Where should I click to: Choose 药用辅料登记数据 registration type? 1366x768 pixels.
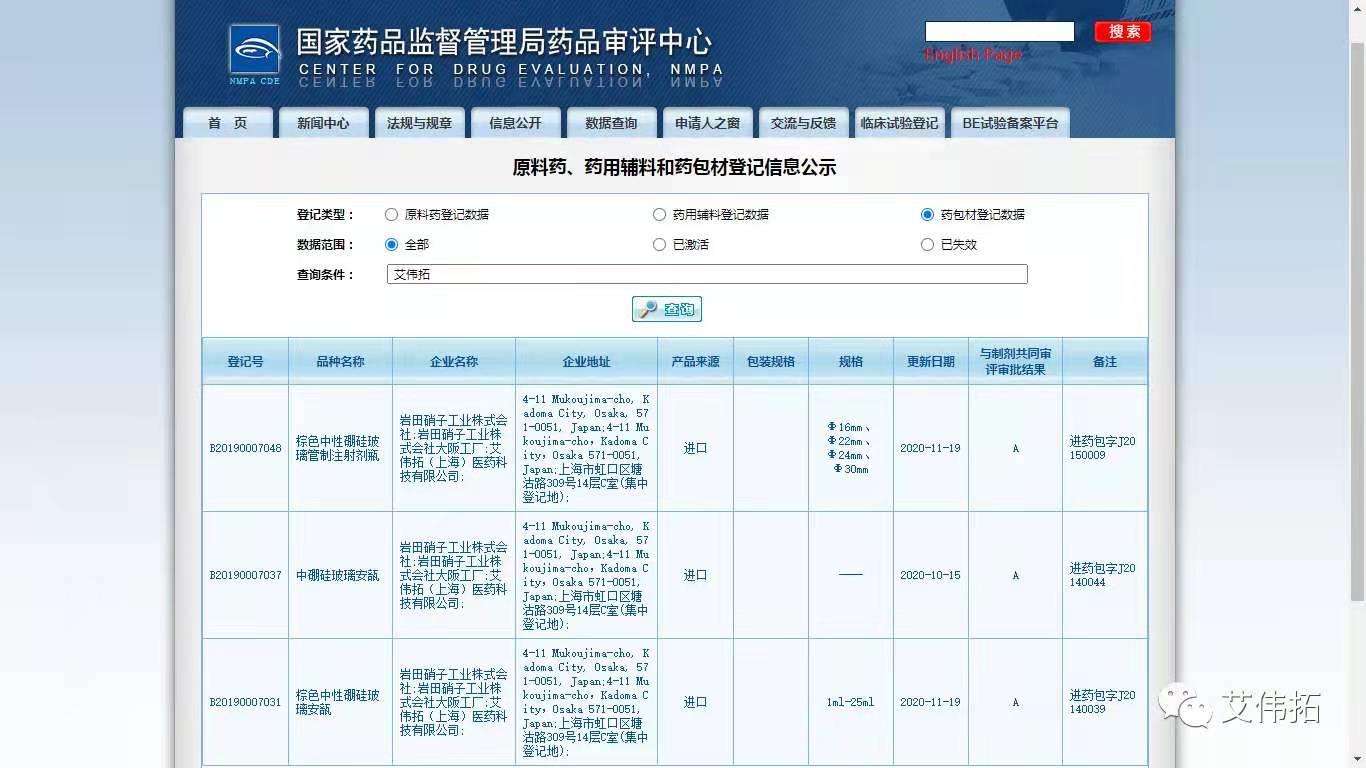(x=659, y=214)
